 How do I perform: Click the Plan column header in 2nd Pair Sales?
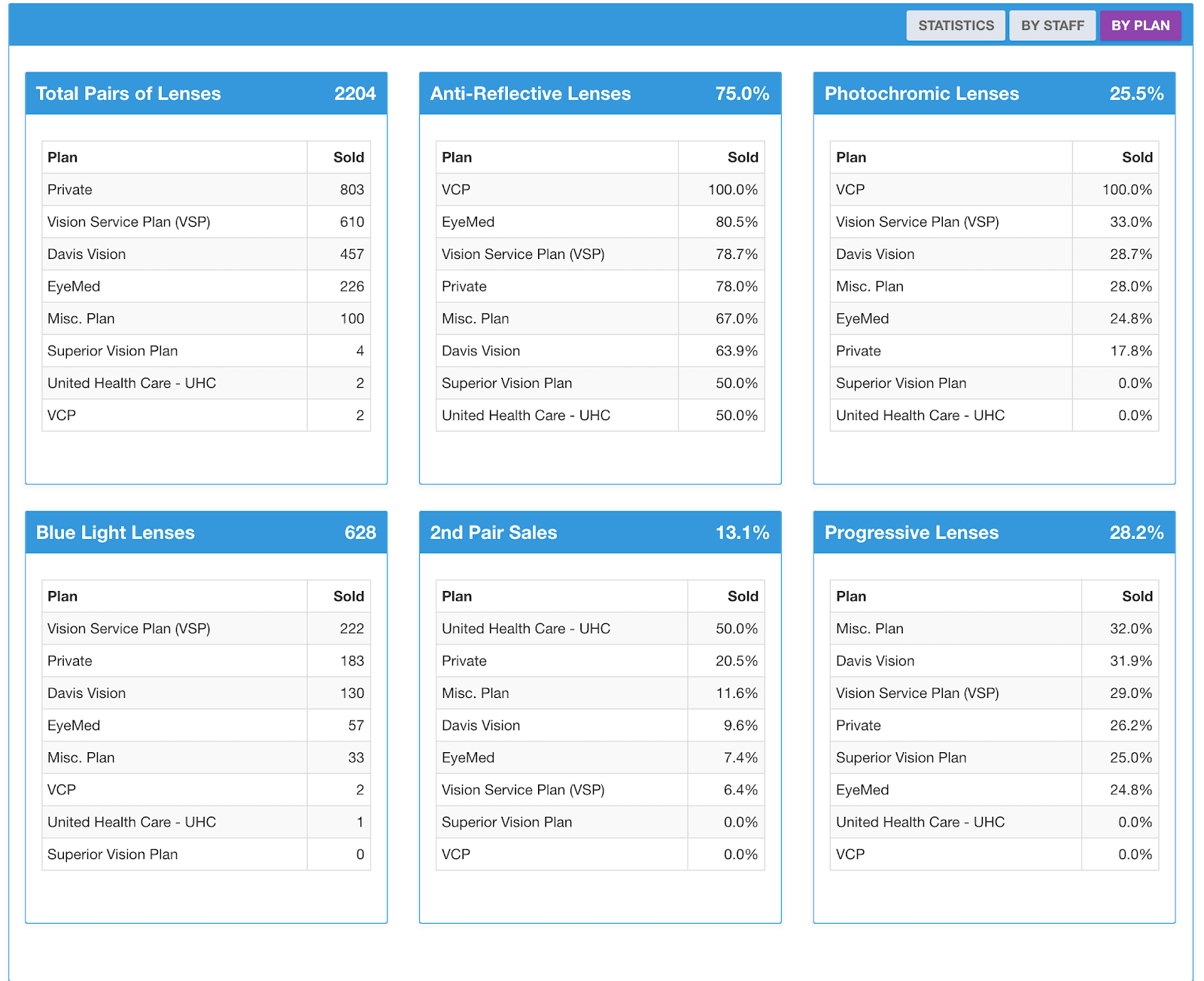click(x=457, y=596)
